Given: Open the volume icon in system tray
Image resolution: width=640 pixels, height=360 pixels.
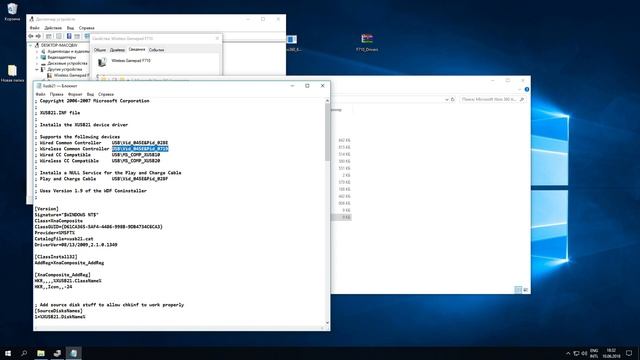Looking at the screenshot, I should [x=584, y=353].
